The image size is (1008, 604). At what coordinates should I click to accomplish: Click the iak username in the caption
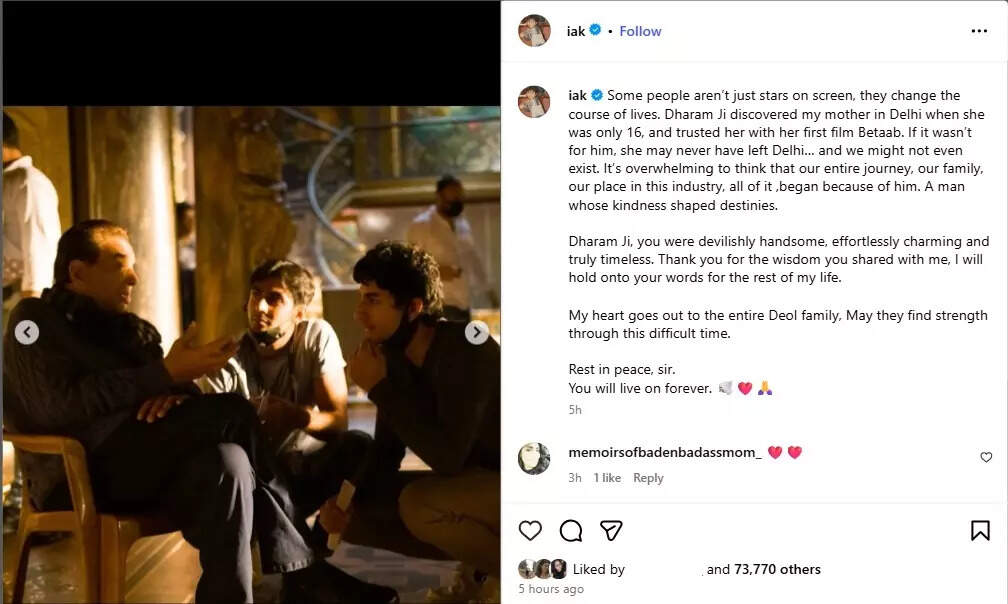tap(577, 95)
